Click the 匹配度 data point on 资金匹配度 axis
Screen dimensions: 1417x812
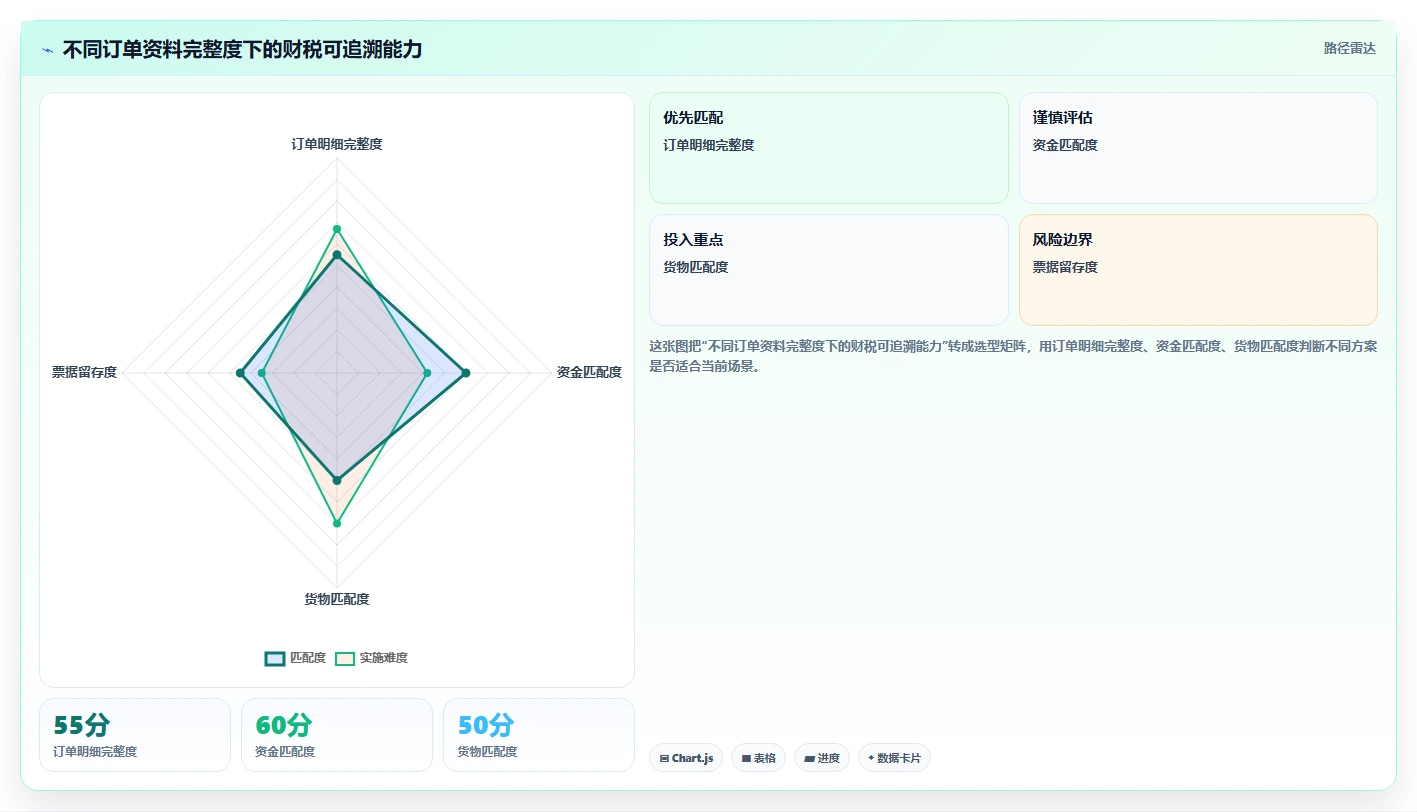pos(465,373)
